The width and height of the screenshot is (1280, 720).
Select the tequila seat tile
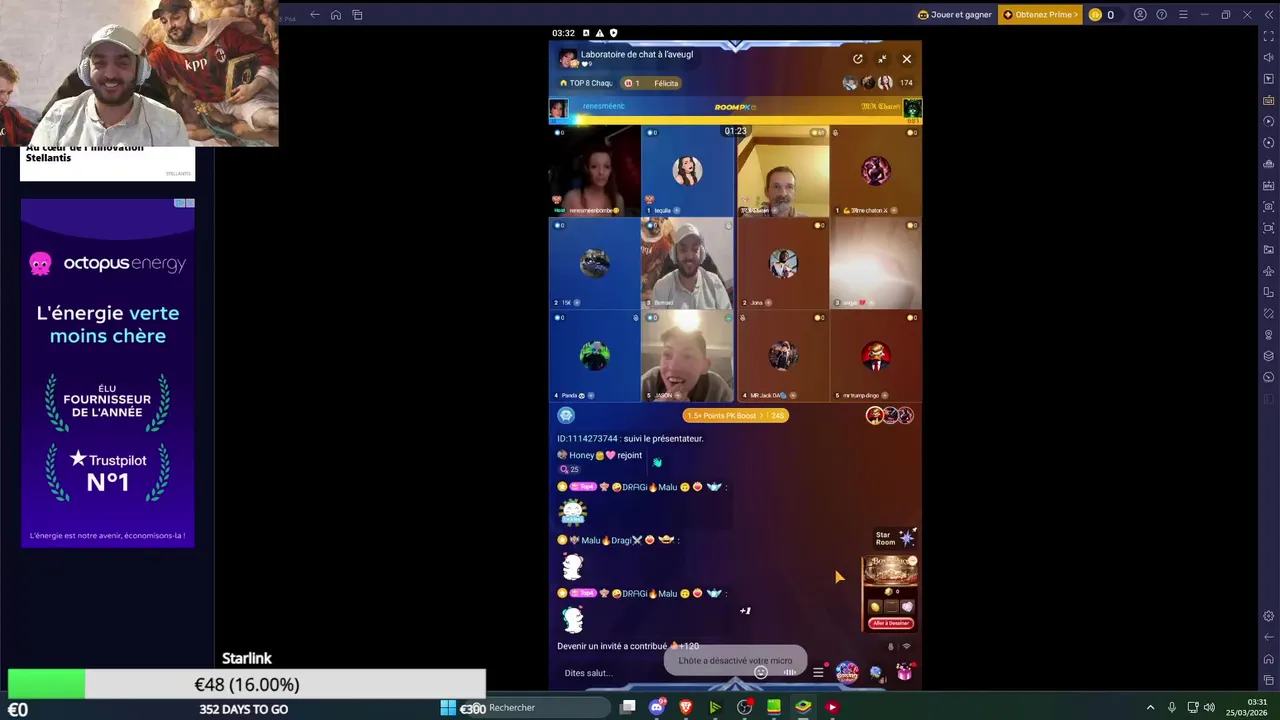click(x=687, y=171)
